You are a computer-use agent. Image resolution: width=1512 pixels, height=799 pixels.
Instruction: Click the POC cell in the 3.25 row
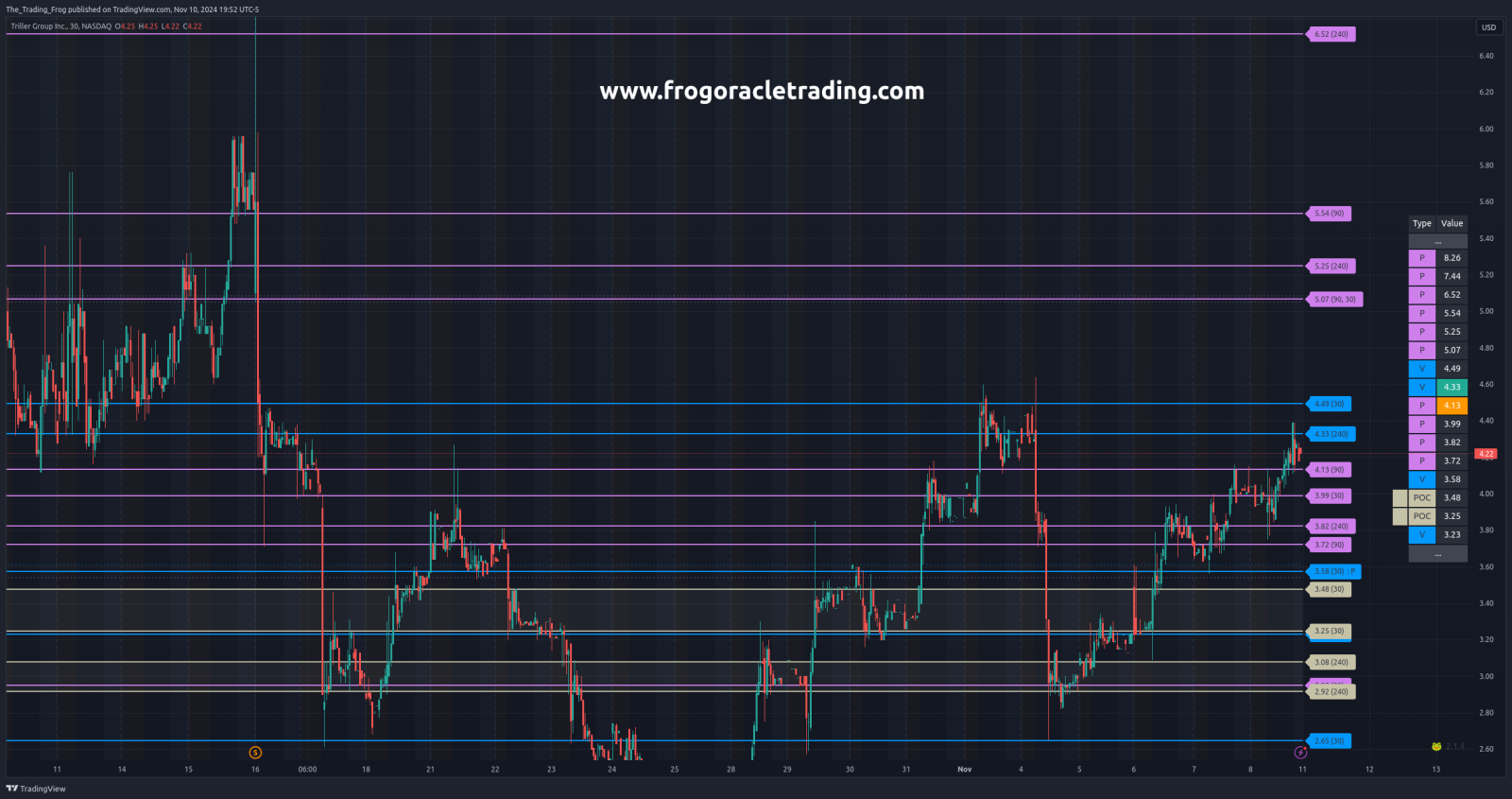click(1421, 516)
